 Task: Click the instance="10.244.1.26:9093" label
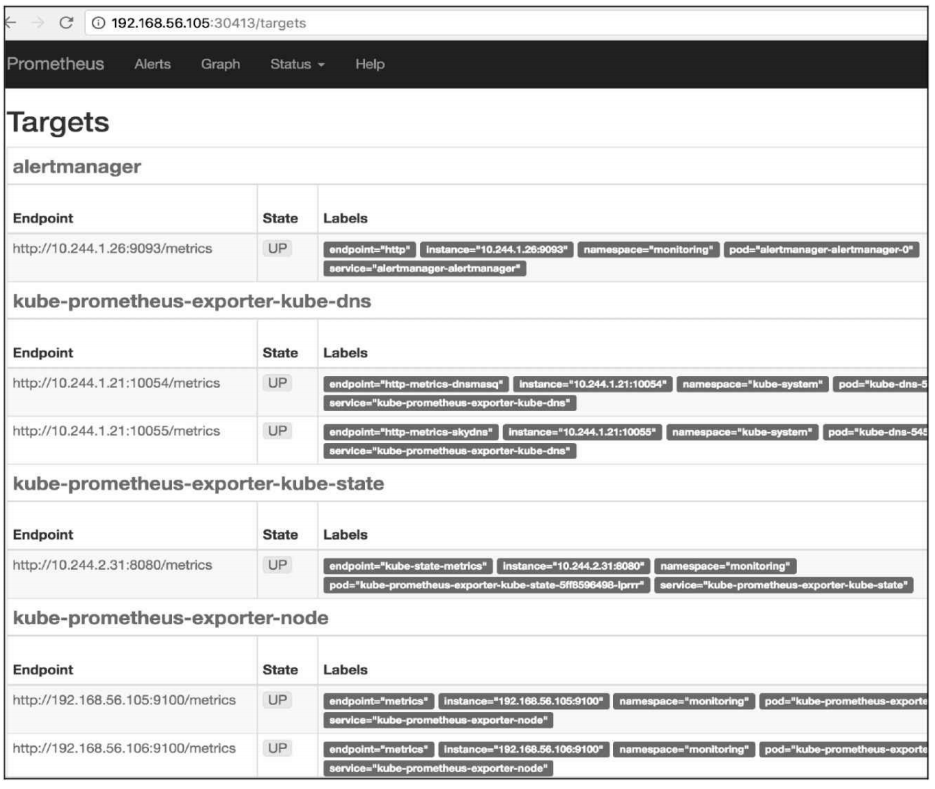497,250
